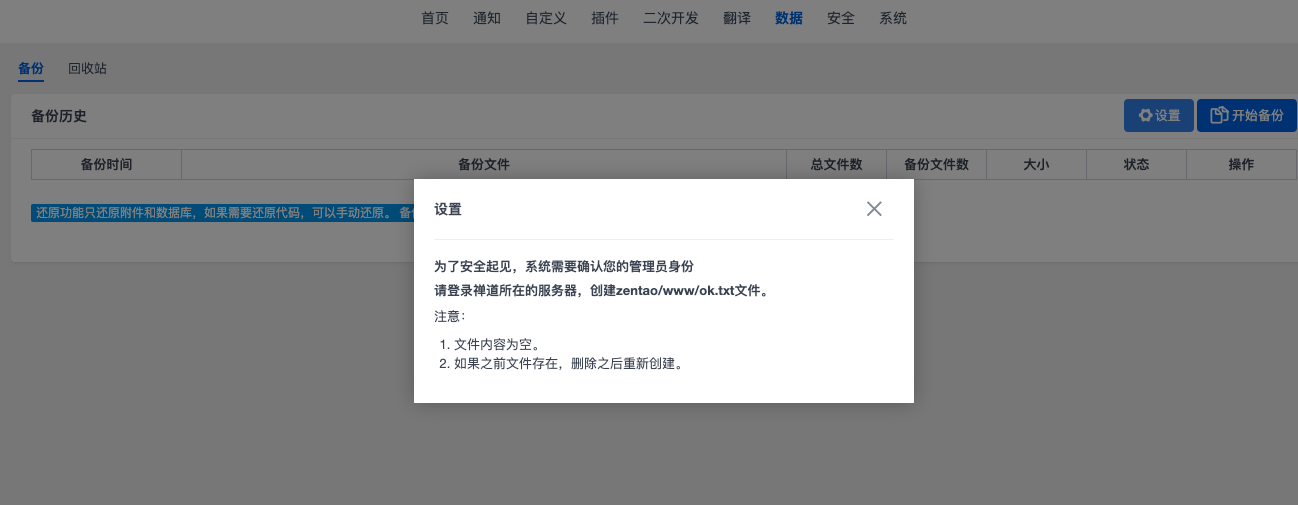Click the 为了安全起见 message line
The height and width of the screenshot is (505, 1298).
[564, 266]
